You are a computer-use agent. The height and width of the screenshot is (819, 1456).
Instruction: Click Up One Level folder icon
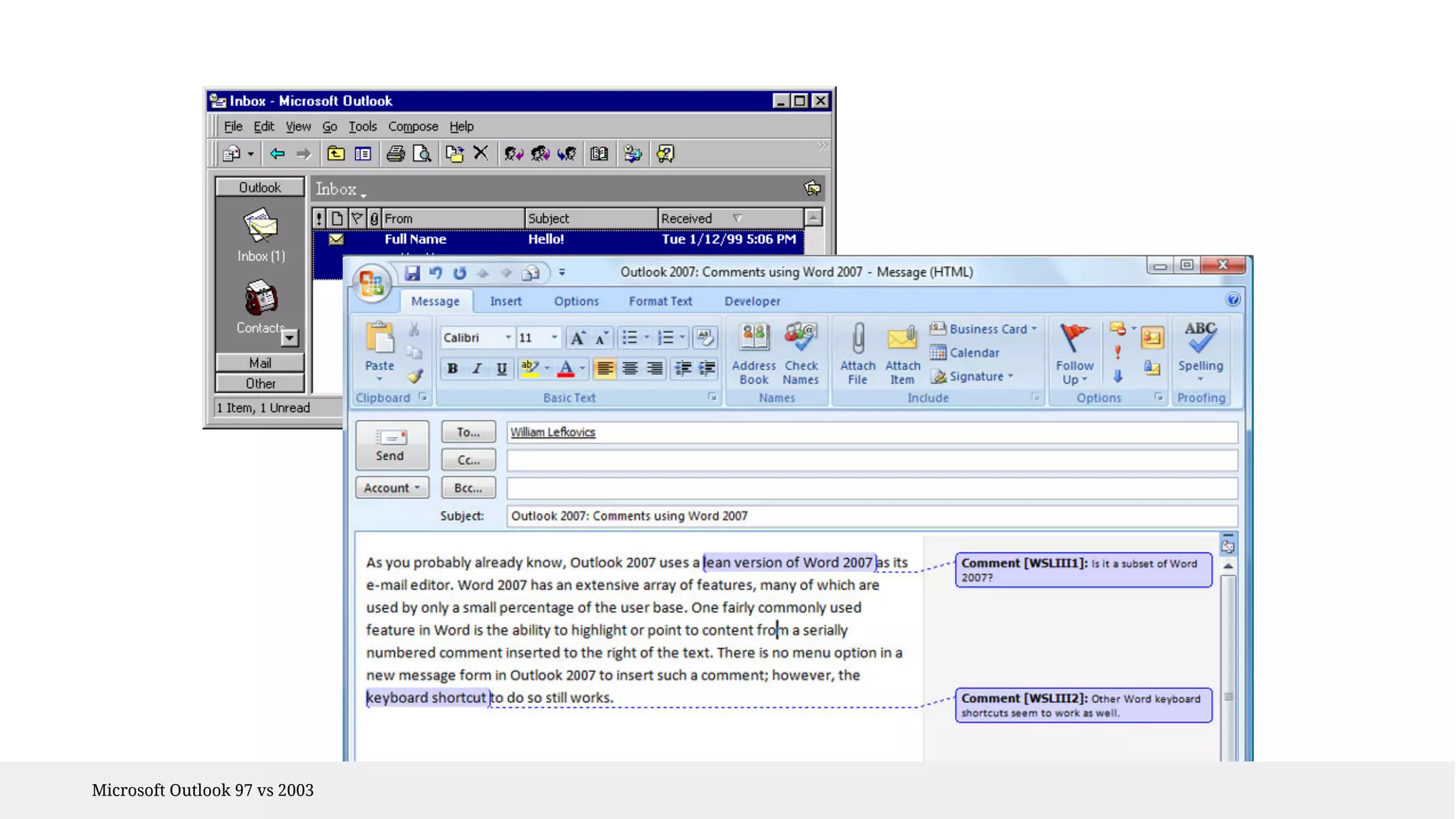point(336,154)
